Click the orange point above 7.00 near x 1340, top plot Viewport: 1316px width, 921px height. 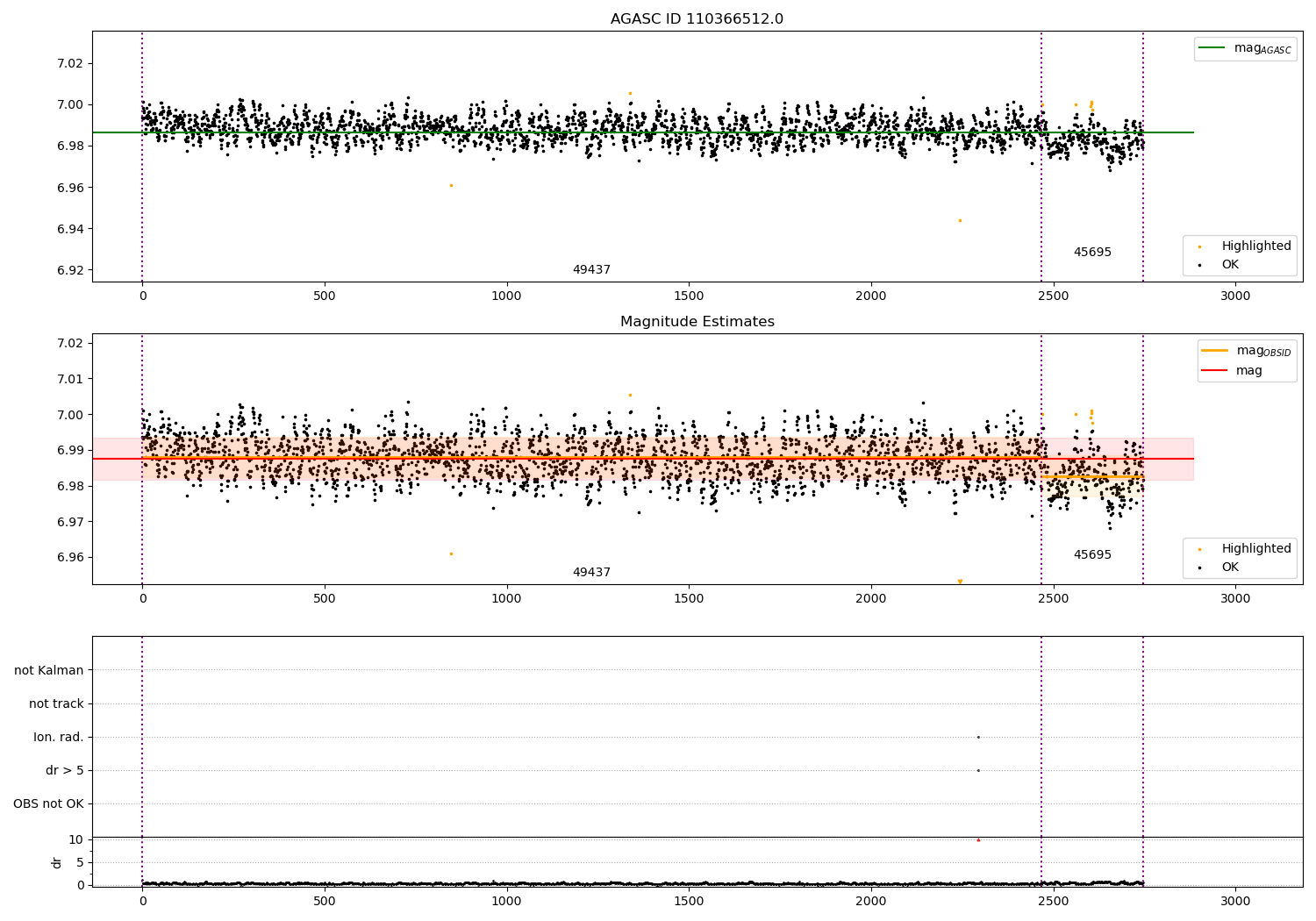630,93
